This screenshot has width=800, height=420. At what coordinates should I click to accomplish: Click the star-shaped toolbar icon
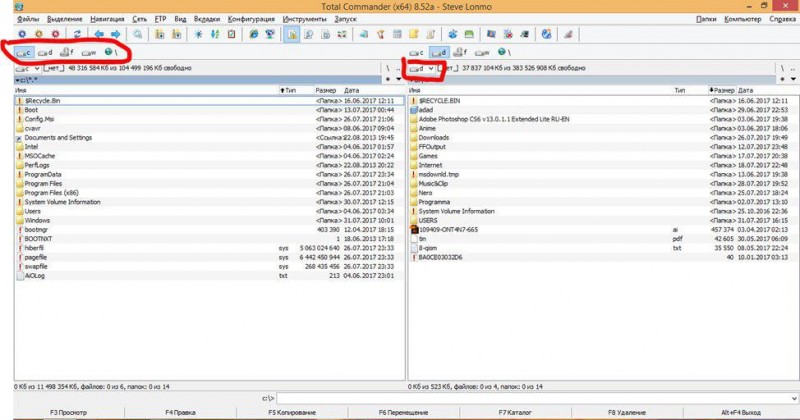click(x=198, y=34)
